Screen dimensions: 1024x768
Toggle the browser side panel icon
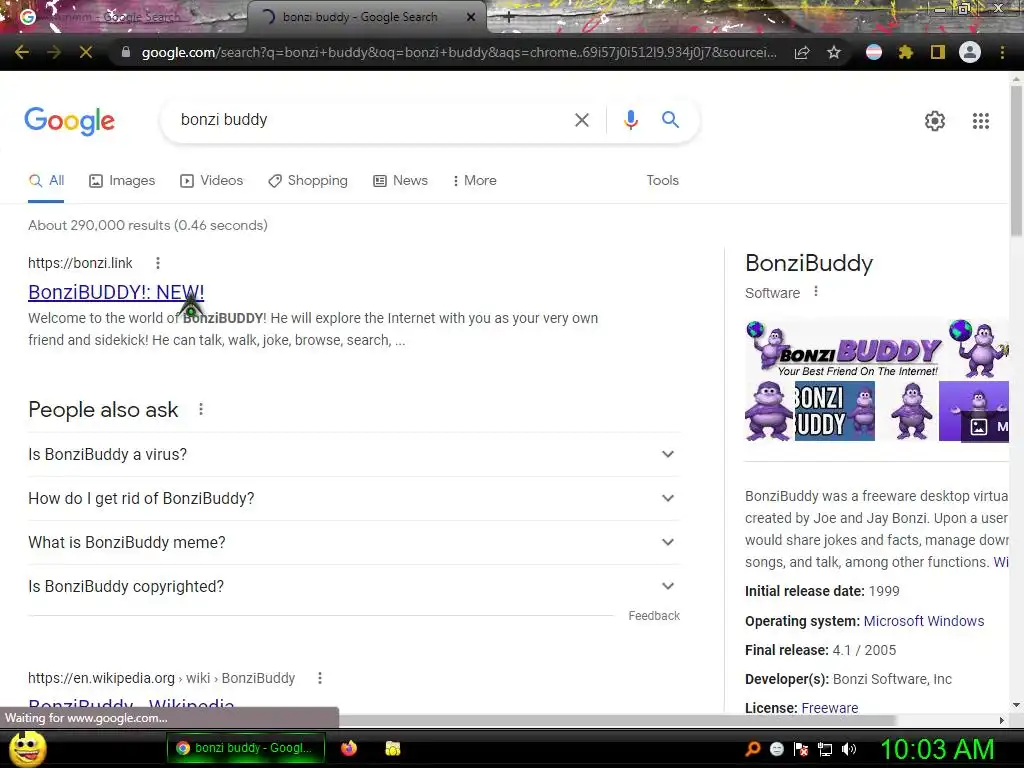(938, 52)
